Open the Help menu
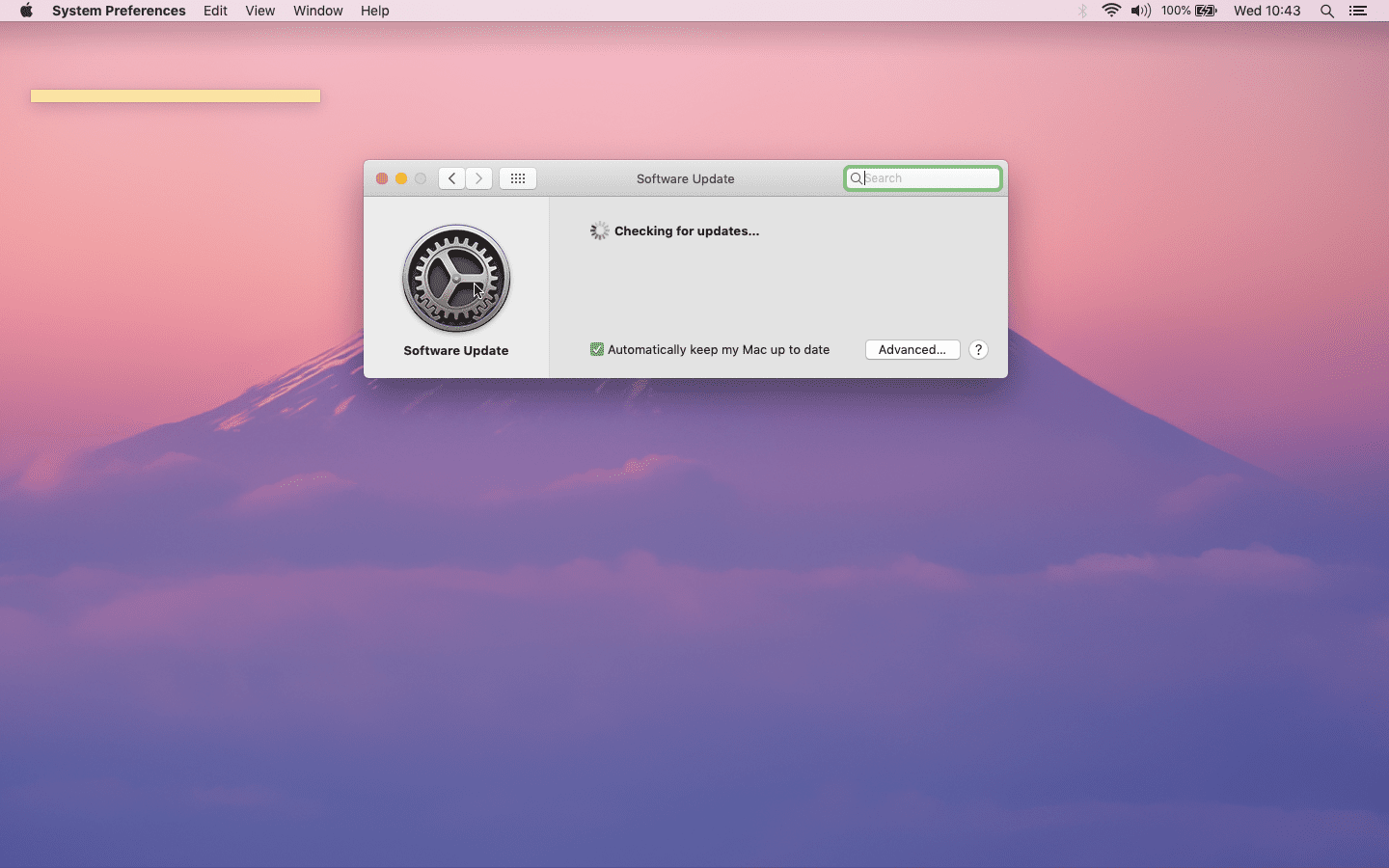The width and height of the screenshot is (1389, 868). (374, 11)
